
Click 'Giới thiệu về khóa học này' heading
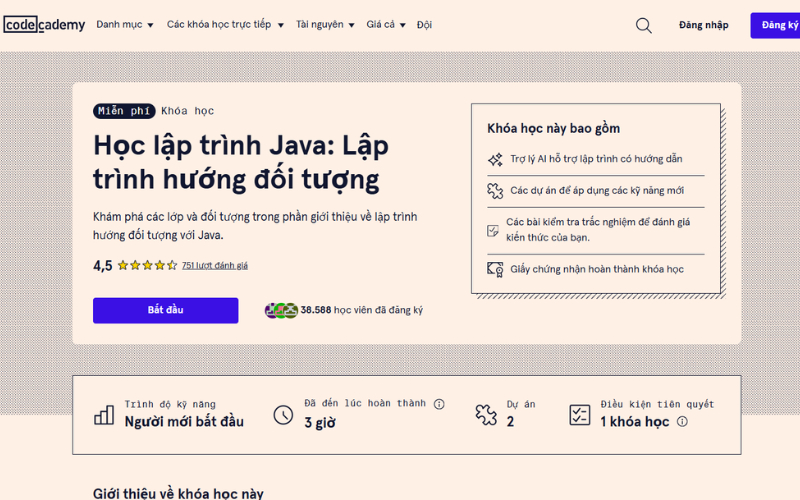click(x=178, y=493)
